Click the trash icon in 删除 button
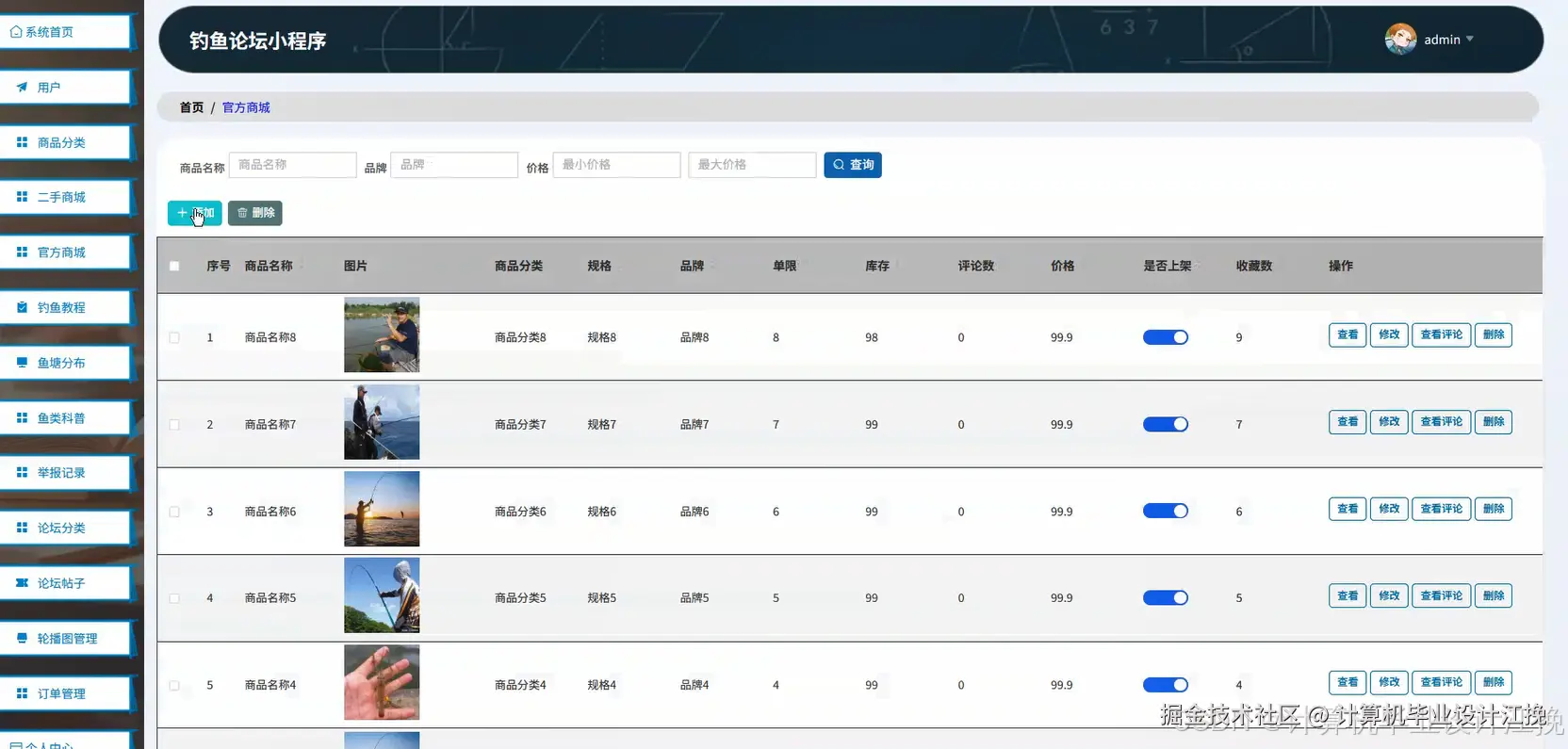 click(x=242, y=213)
